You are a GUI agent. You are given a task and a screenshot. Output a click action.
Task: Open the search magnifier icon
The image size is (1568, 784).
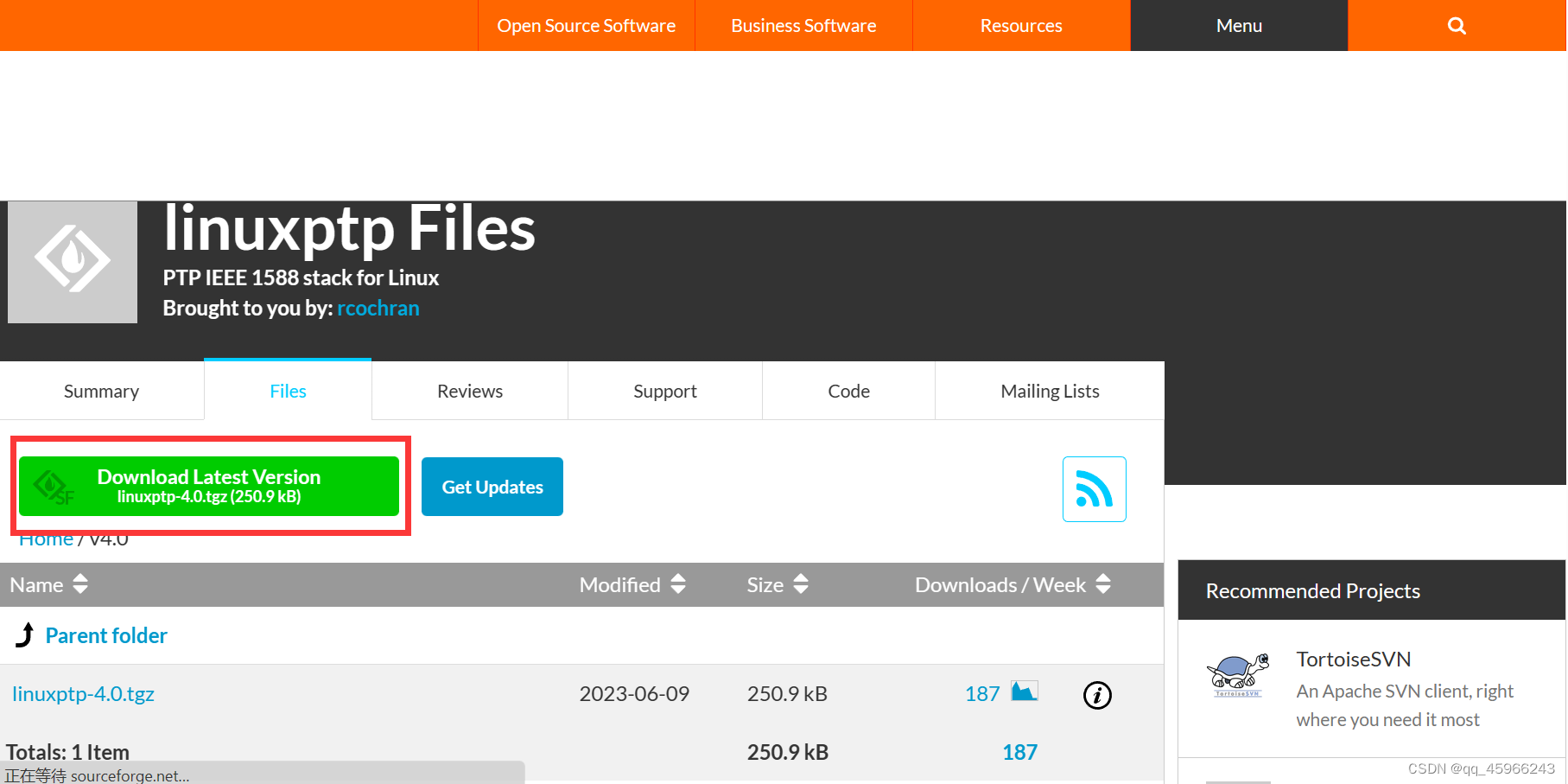[x=1457, y=26]
